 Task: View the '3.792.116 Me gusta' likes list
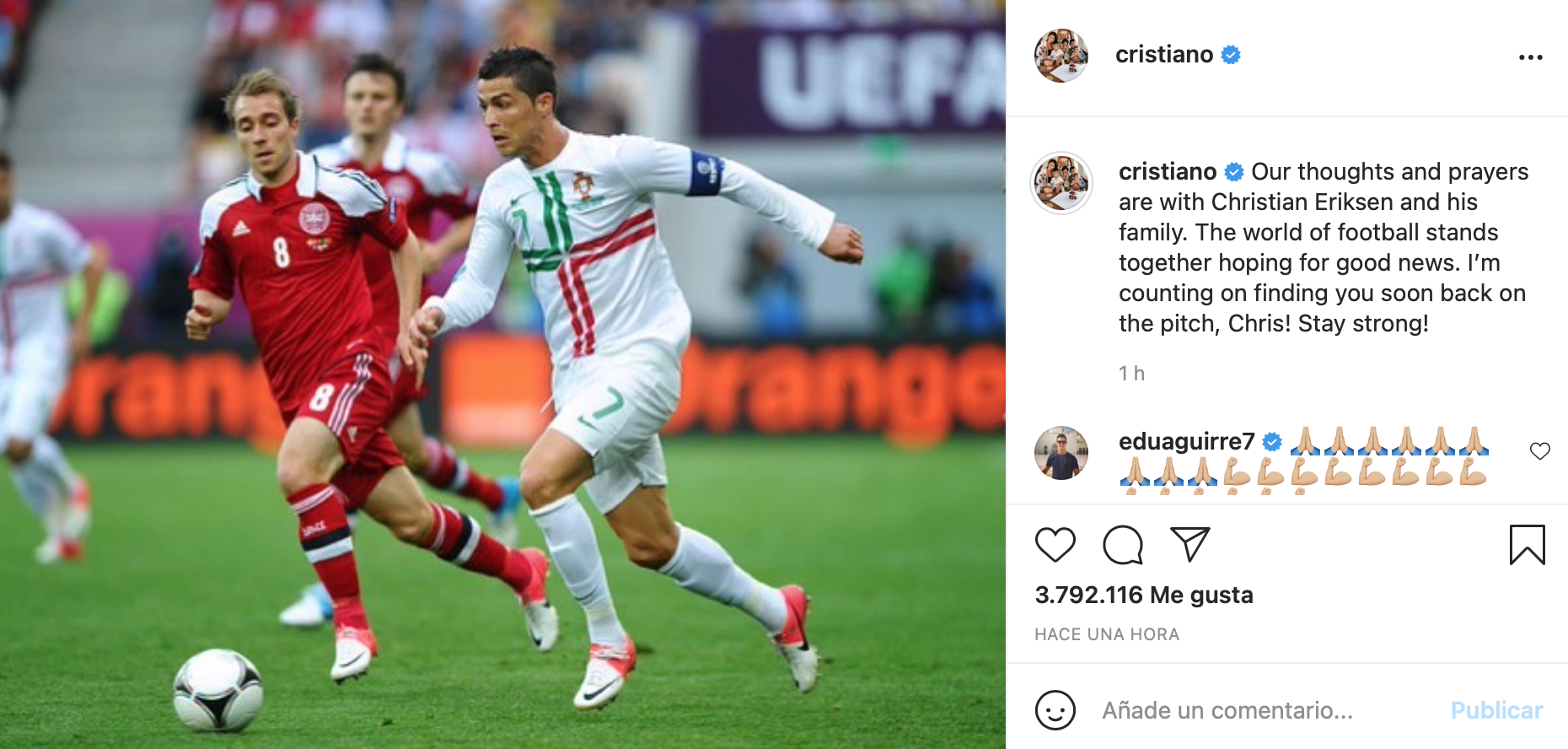(x=1144, y=595)
